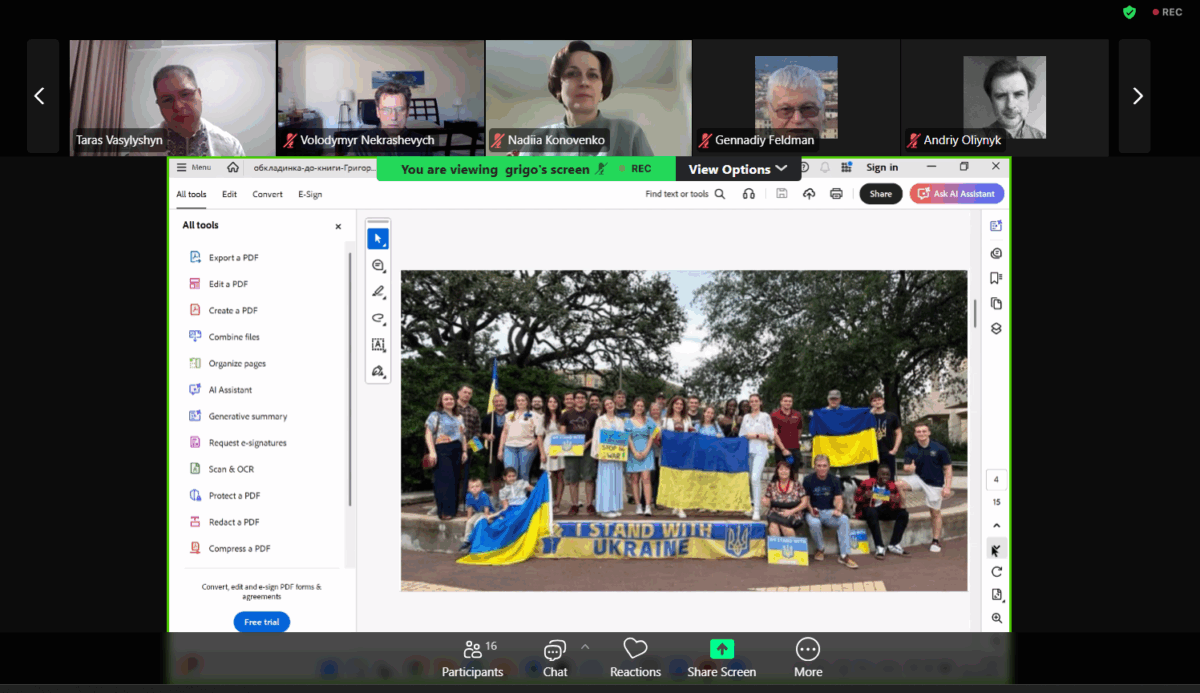Select Gennadiy Feldman's video tile
This screenshot has width=1200, height=693.
click(x=795, y=96)
